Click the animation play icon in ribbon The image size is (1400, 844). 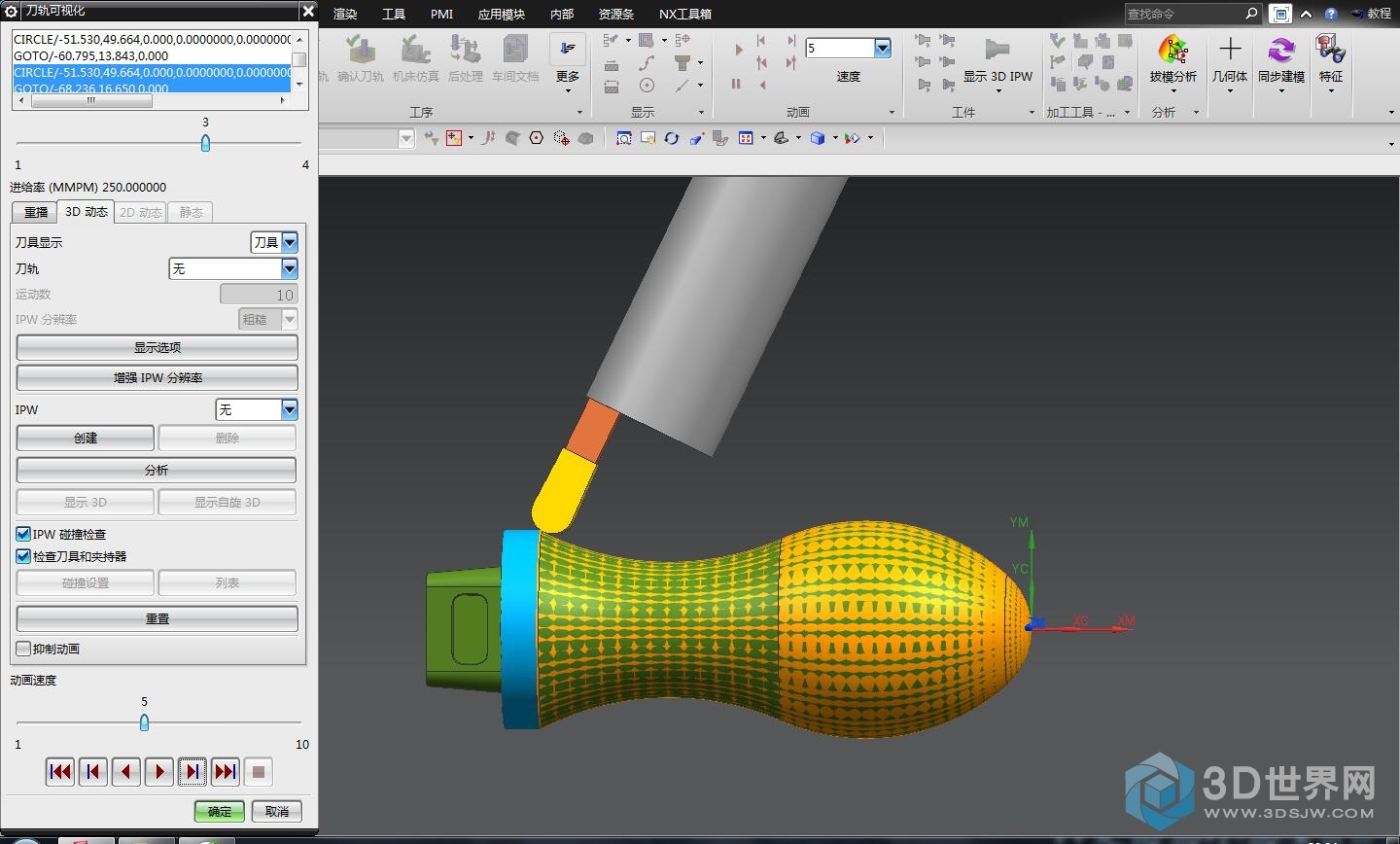coord(738,49)
